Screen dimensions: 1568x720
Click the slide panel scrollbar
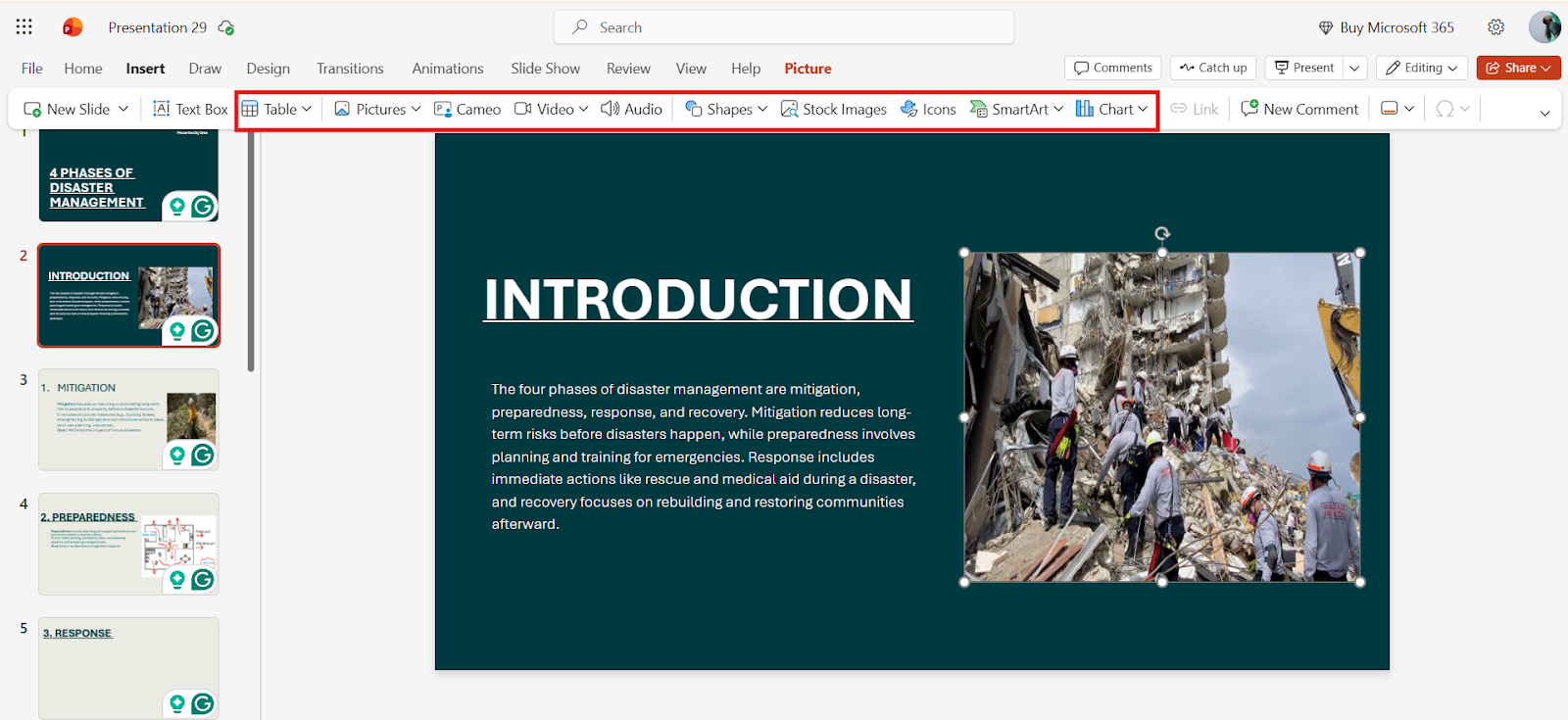click(x=252, y=252)
